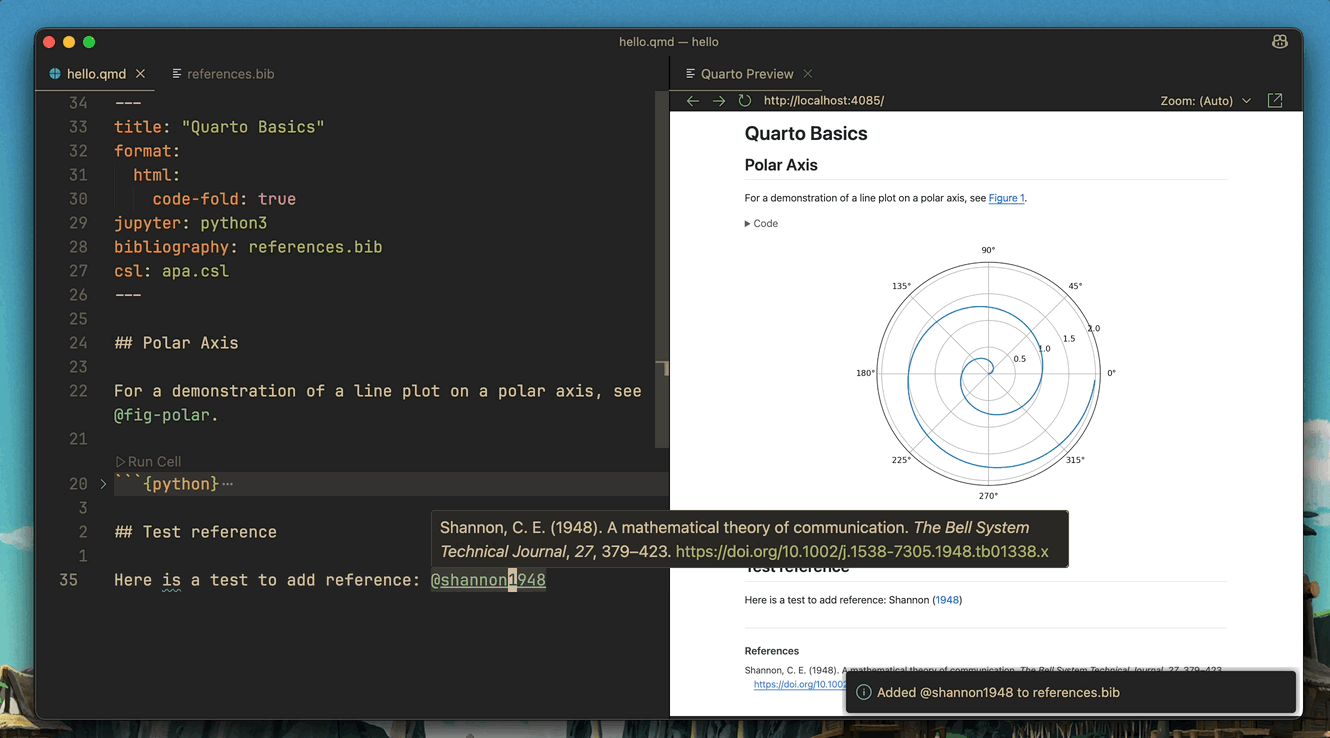Open preview in external browser
The width and height of the screenshot is (1330, 738).
1275,101
